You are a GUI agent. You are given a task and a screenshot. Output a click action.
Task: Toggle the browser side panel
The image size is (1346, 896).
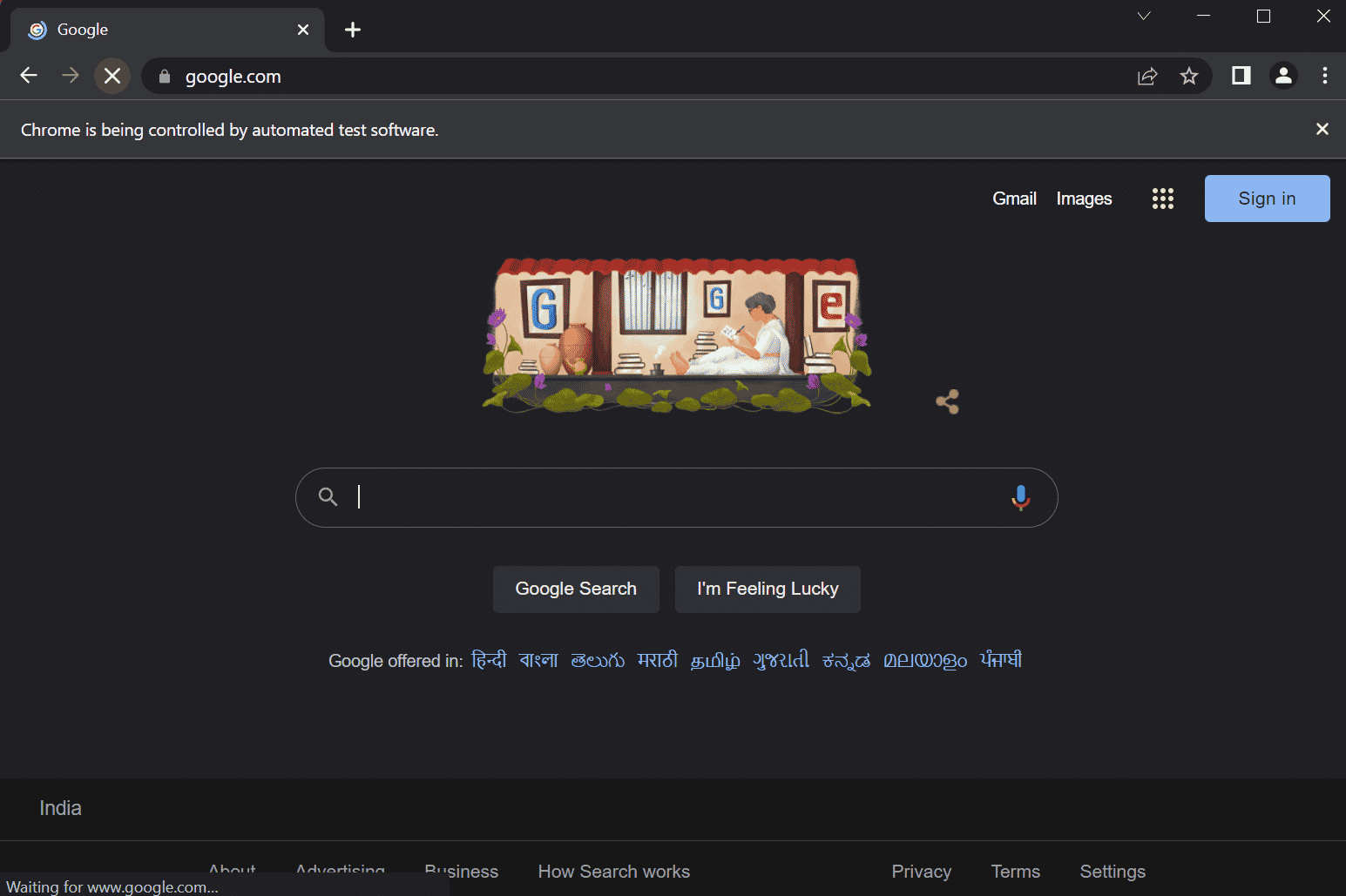(x=1241, y=76)
